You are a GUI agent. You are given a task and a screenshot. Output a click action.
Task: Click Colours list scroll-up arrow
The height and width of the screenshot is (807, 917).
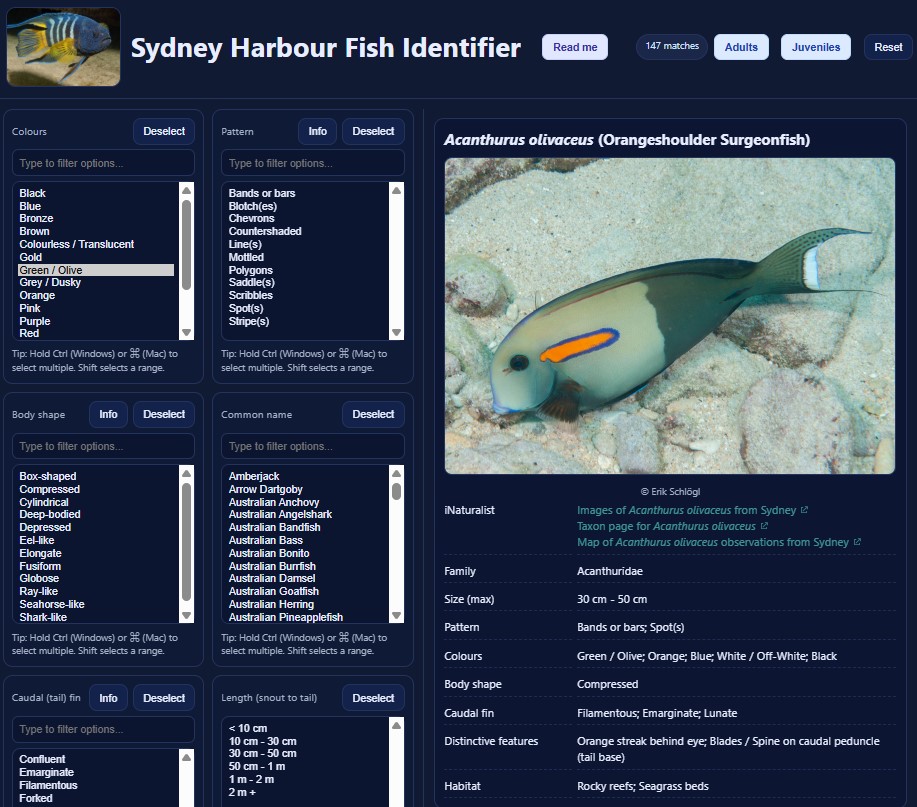(187, 190)
